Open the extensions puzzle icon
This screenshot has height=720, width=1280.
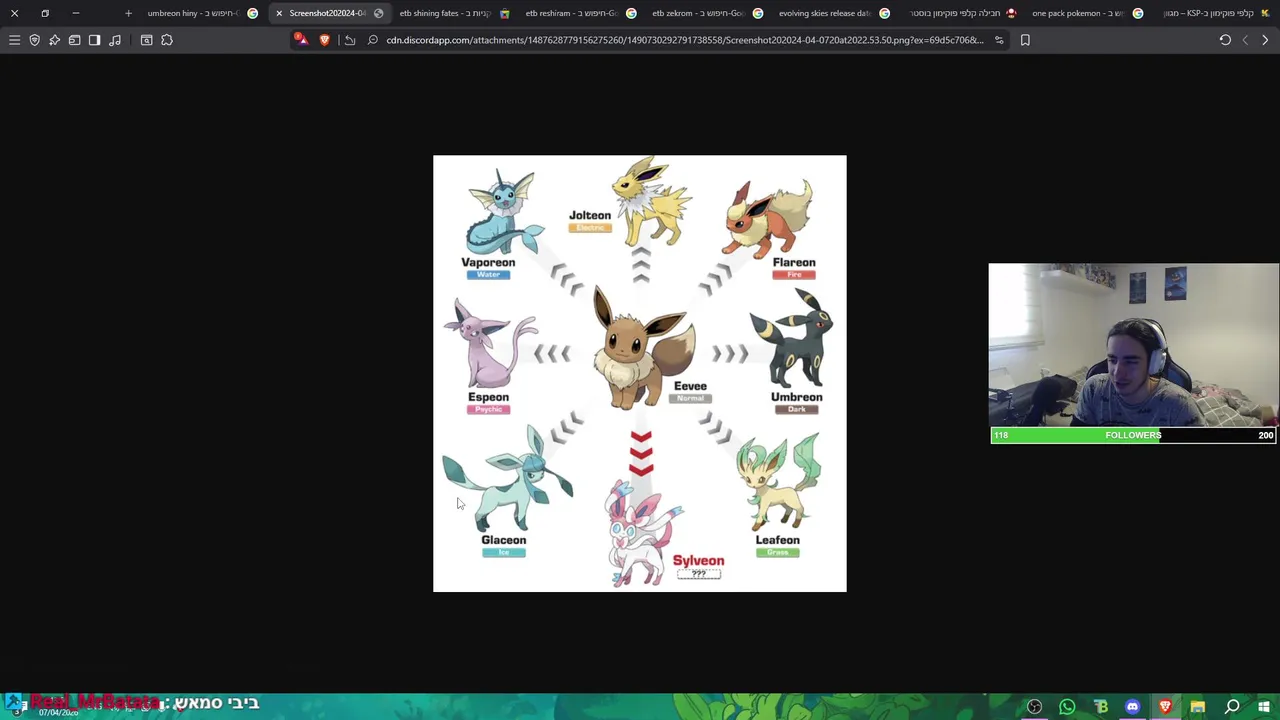tap(167, 40)
